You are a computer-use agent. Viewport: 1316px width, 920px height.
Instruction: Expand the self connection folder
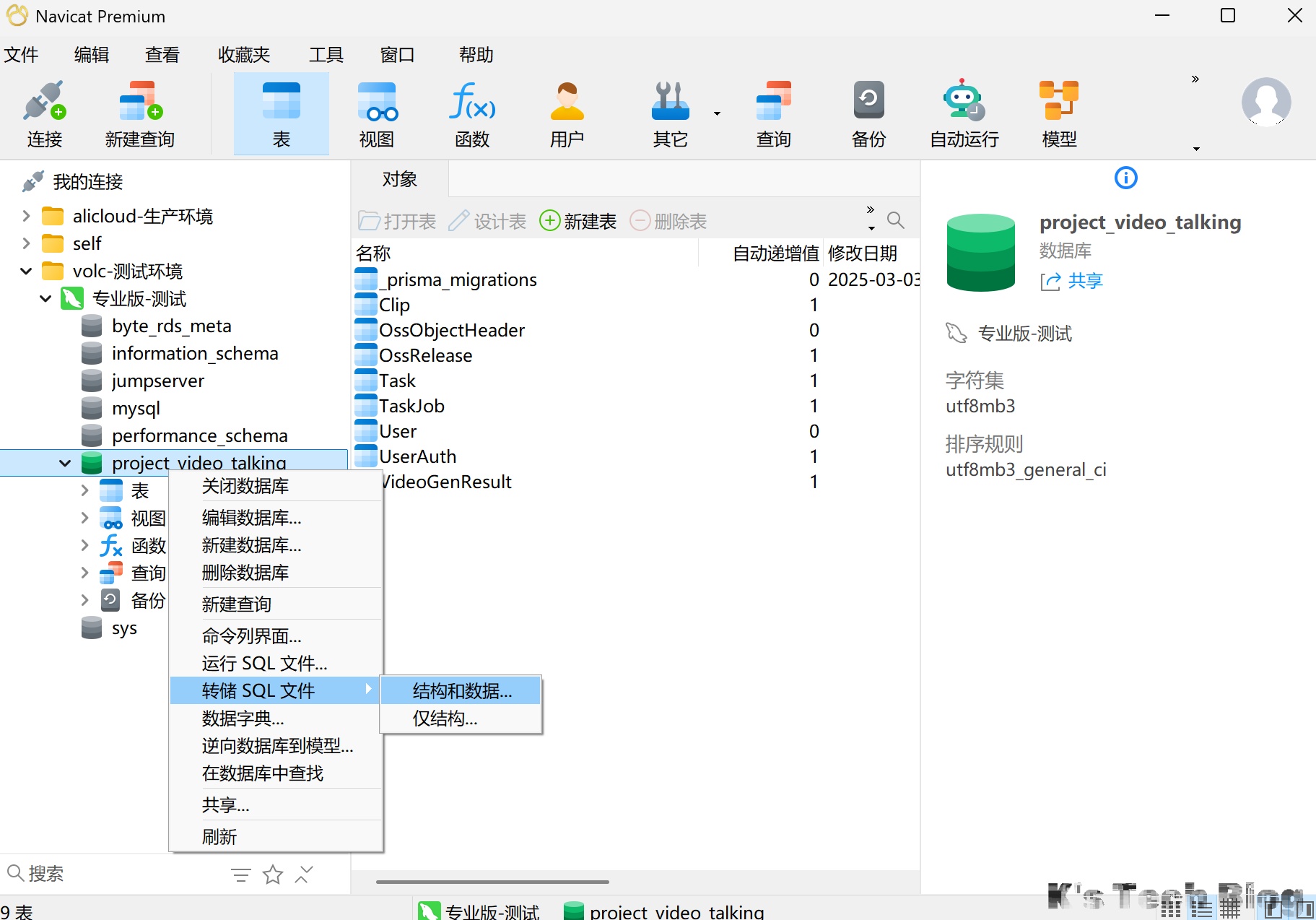click(x=26, y=243)
